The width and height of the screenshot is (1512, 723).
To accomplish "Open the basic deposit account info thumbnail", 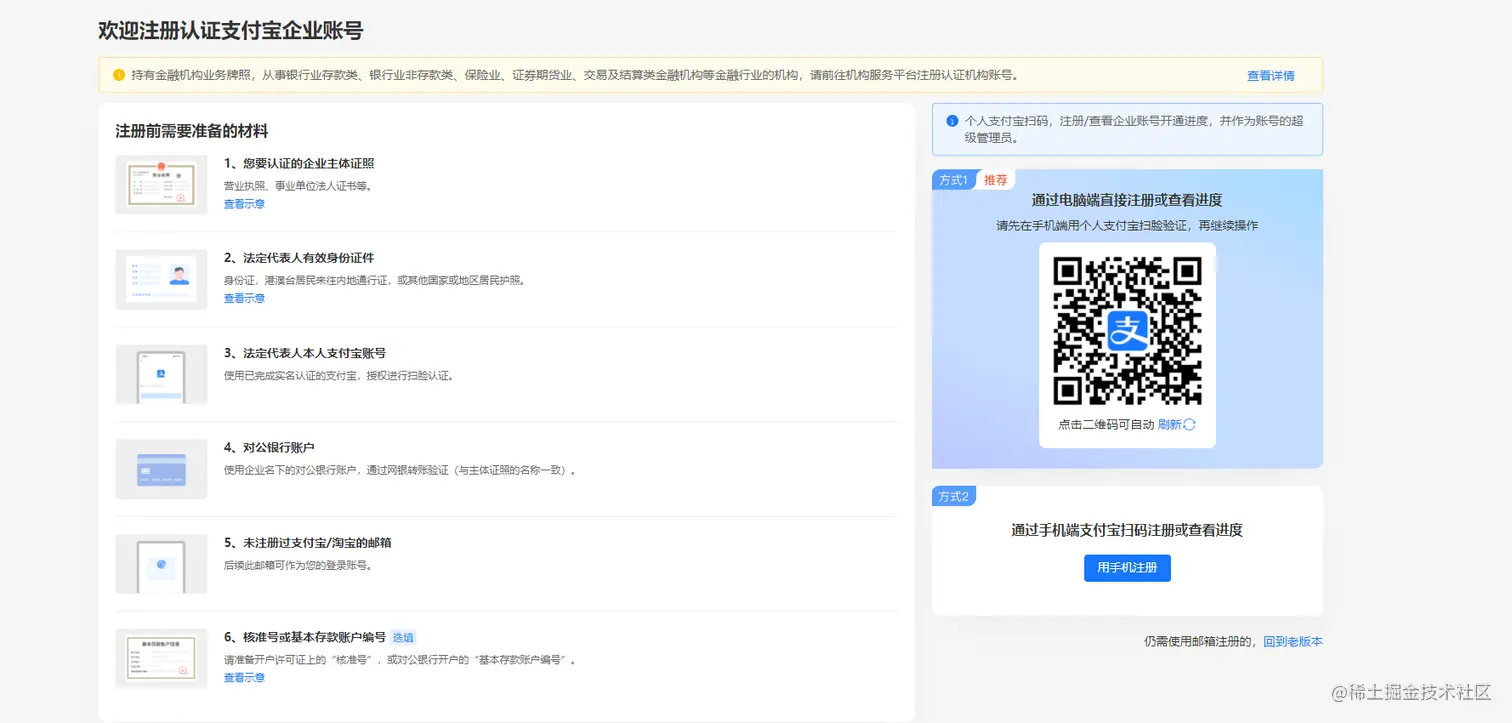I will 161,658.
